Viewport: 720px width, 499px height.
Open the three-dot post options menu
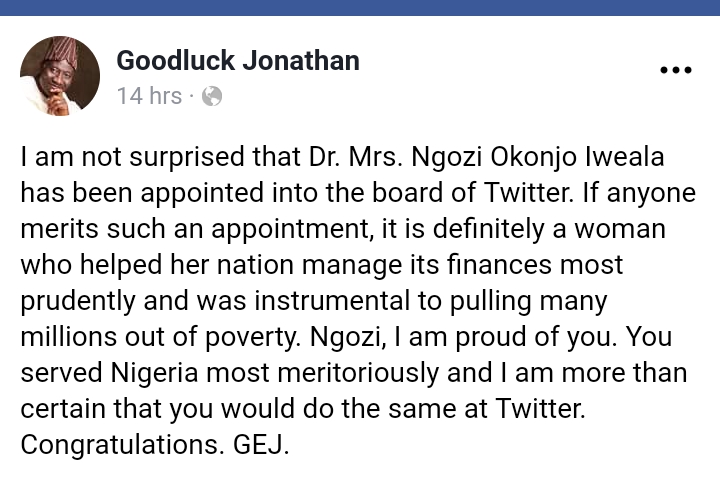tap(676, 70)
